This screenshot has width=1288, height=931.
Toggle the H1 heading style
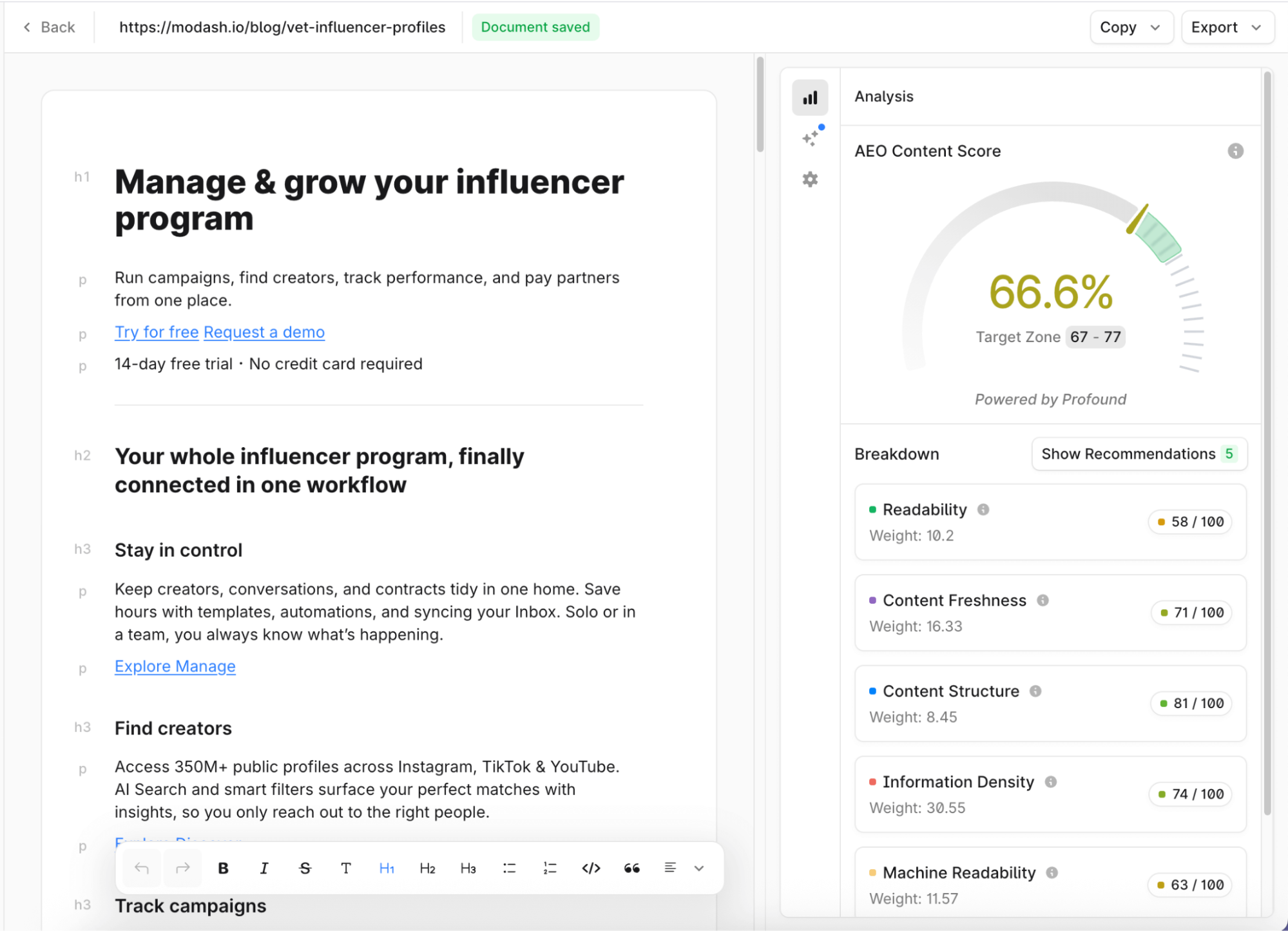pos(387,868)
